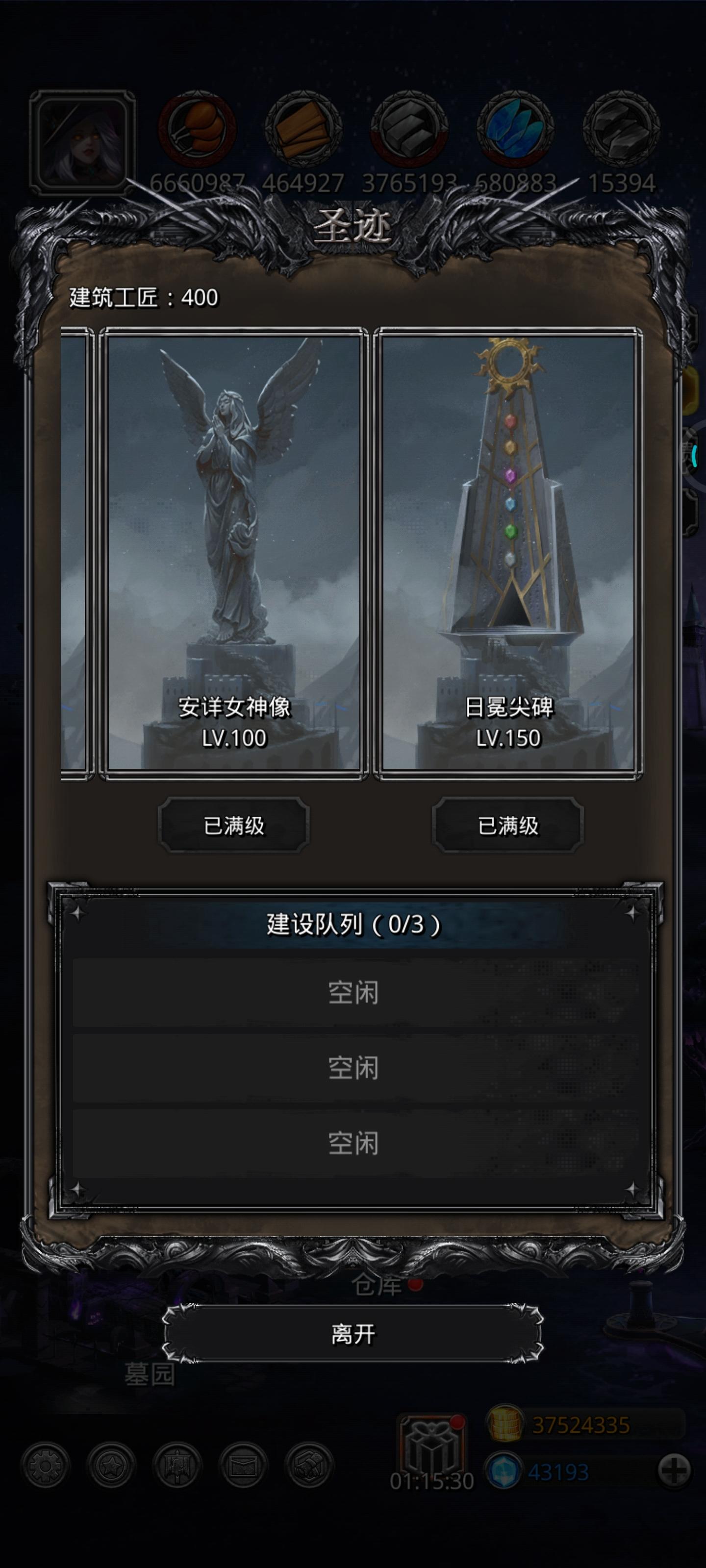This screenshot has width=706, height=1568.
Task: Click 已满级 under 安详女神像
Action: coord(234,825)
